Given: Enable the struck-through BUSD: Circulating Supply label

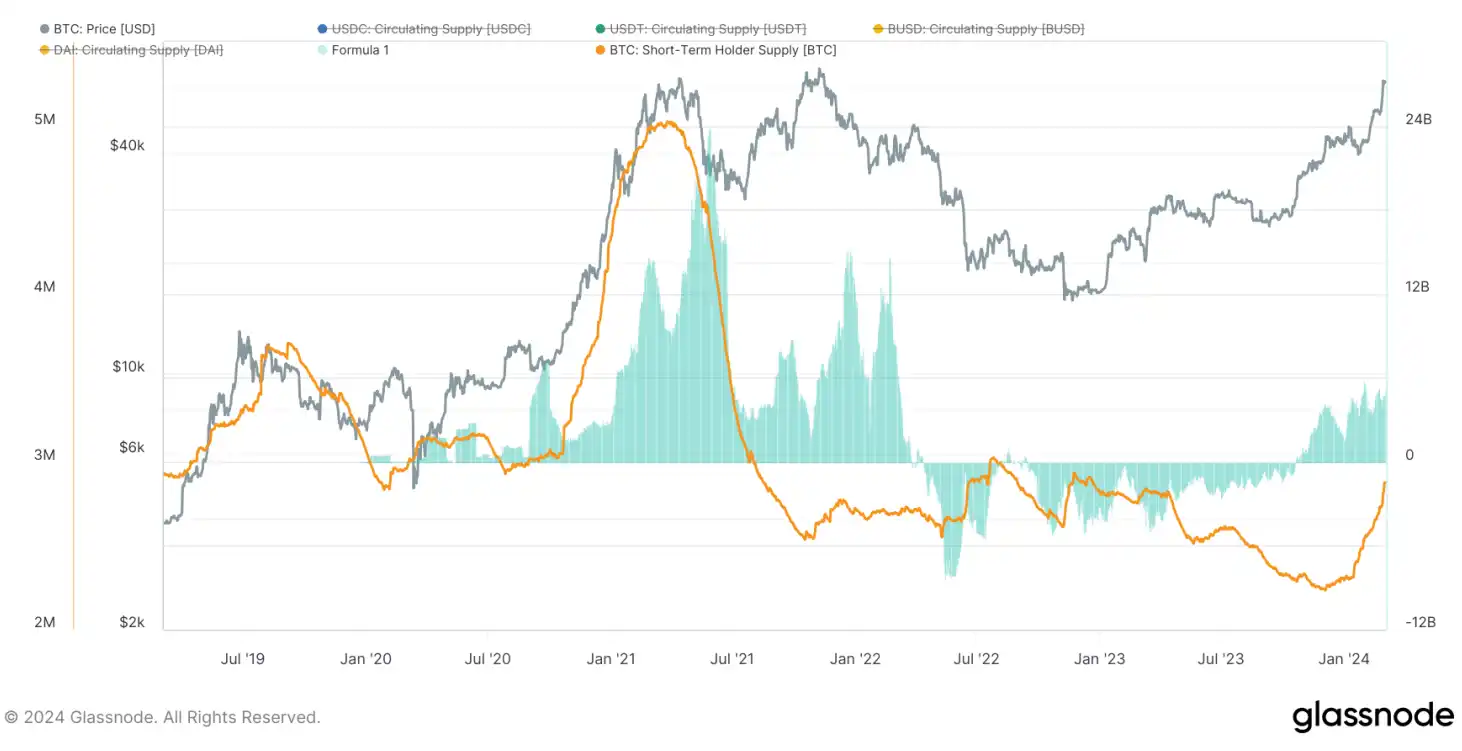Looking at the screenshot, I should [x=985, y=29].
